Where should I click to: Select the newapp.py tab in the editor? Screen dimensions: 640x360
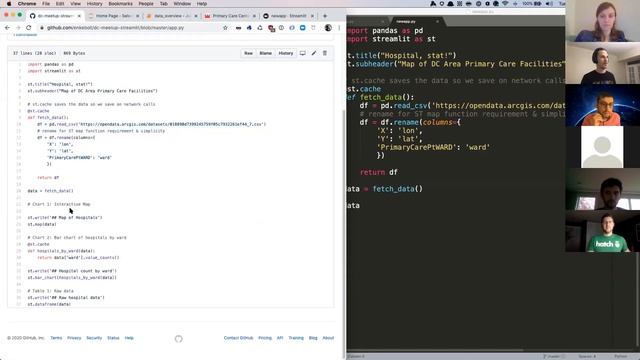[x=415, y=21]
